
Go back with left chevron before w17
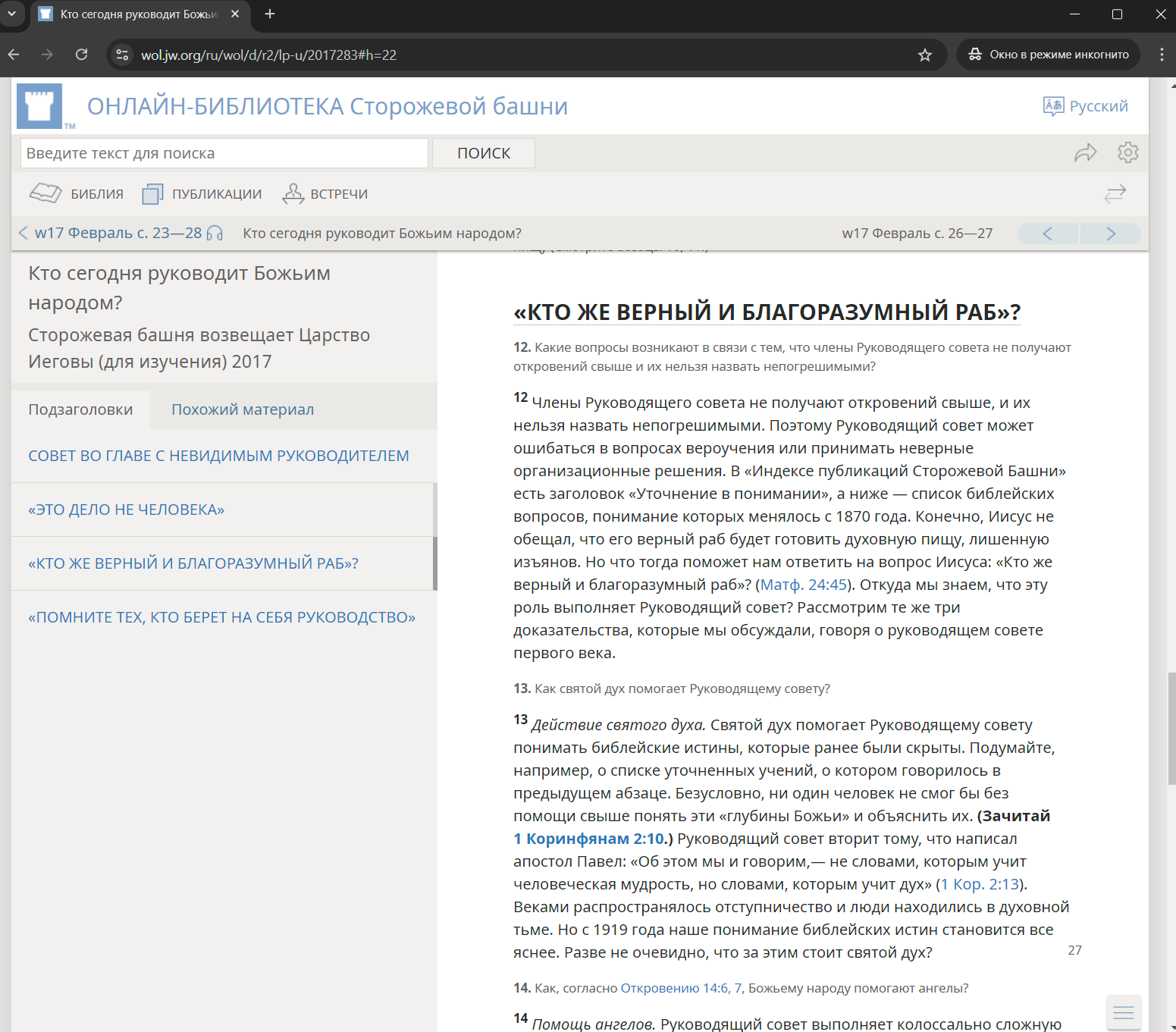tap(23, 233)
